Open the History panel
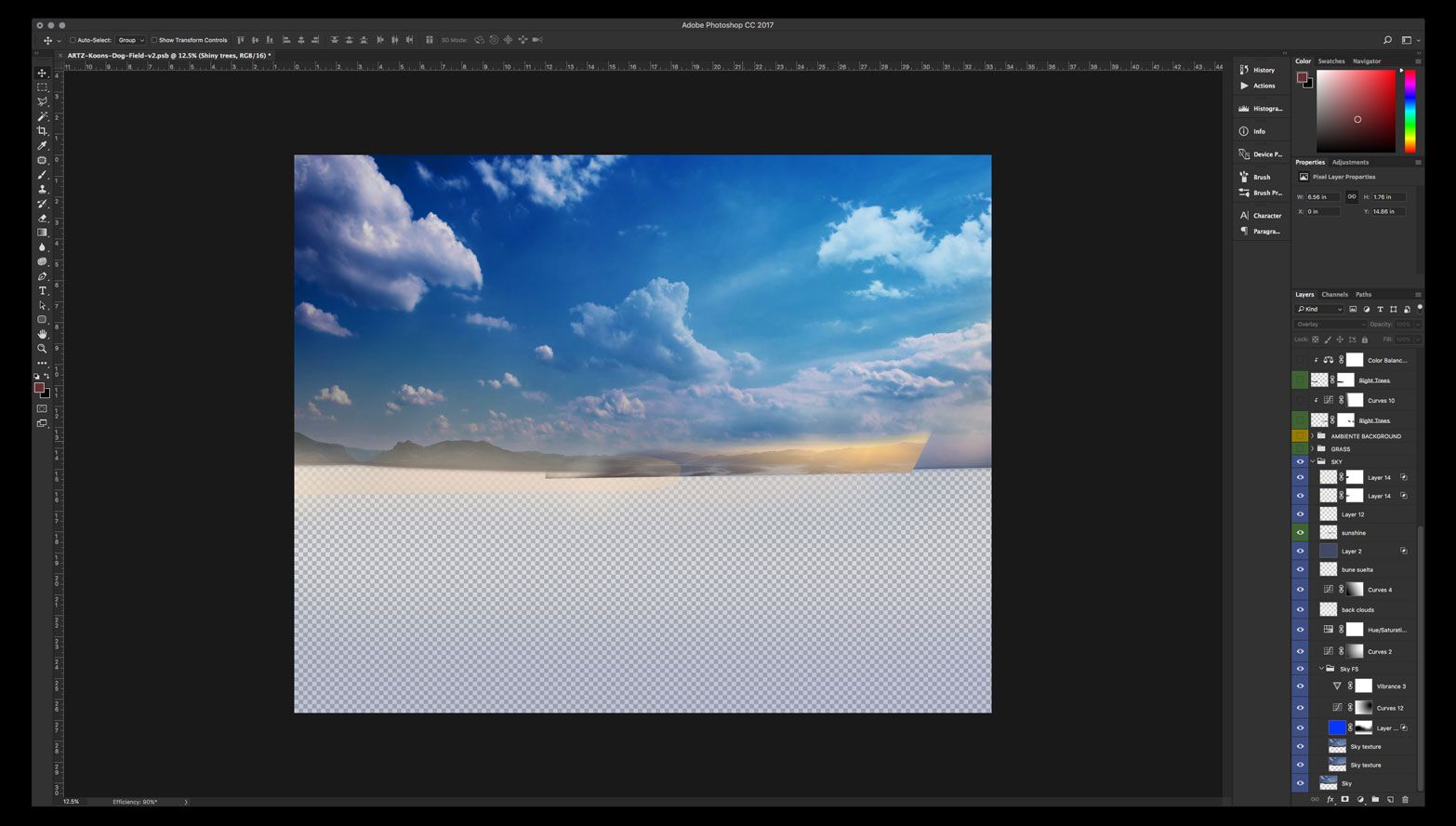This screenshot has height=826, width=1456. [x=1263, y=70]
